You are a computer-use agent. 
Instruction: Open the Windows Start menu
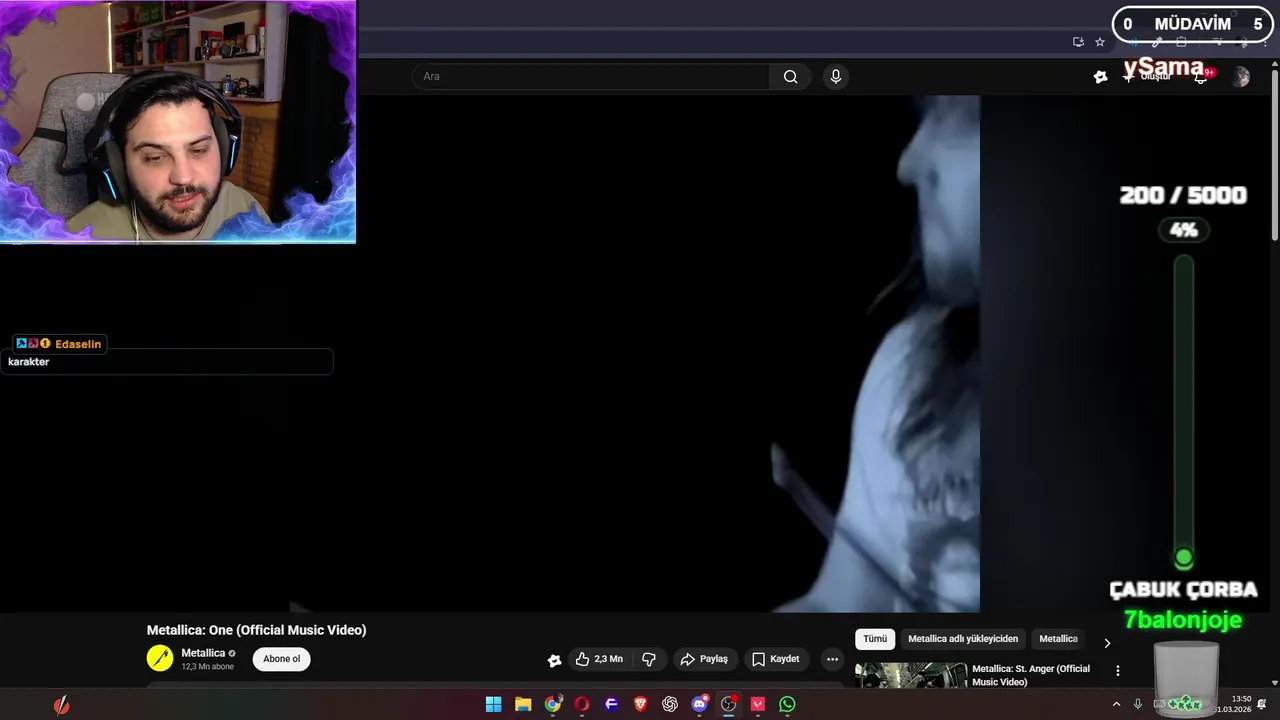(x=493, y=704)
